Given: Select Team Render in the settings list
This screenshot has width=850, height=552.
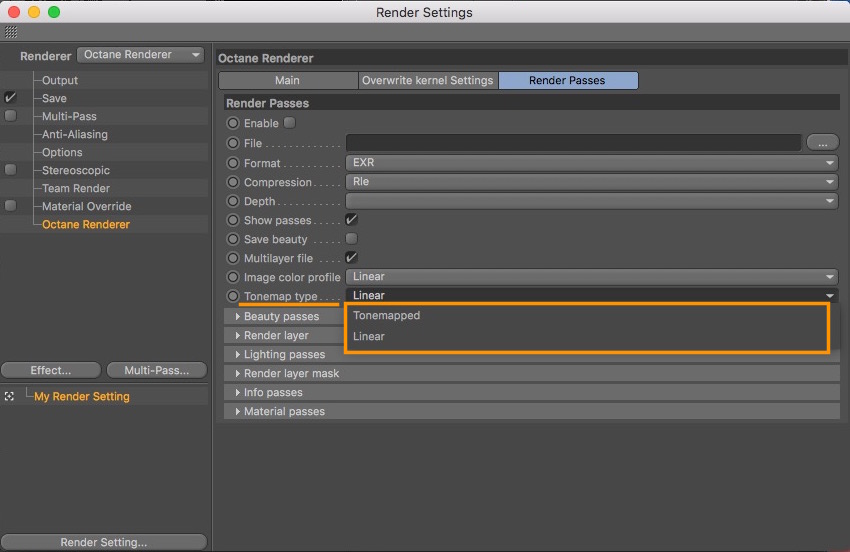Looking at the screenshot, I should pos(76,188).
